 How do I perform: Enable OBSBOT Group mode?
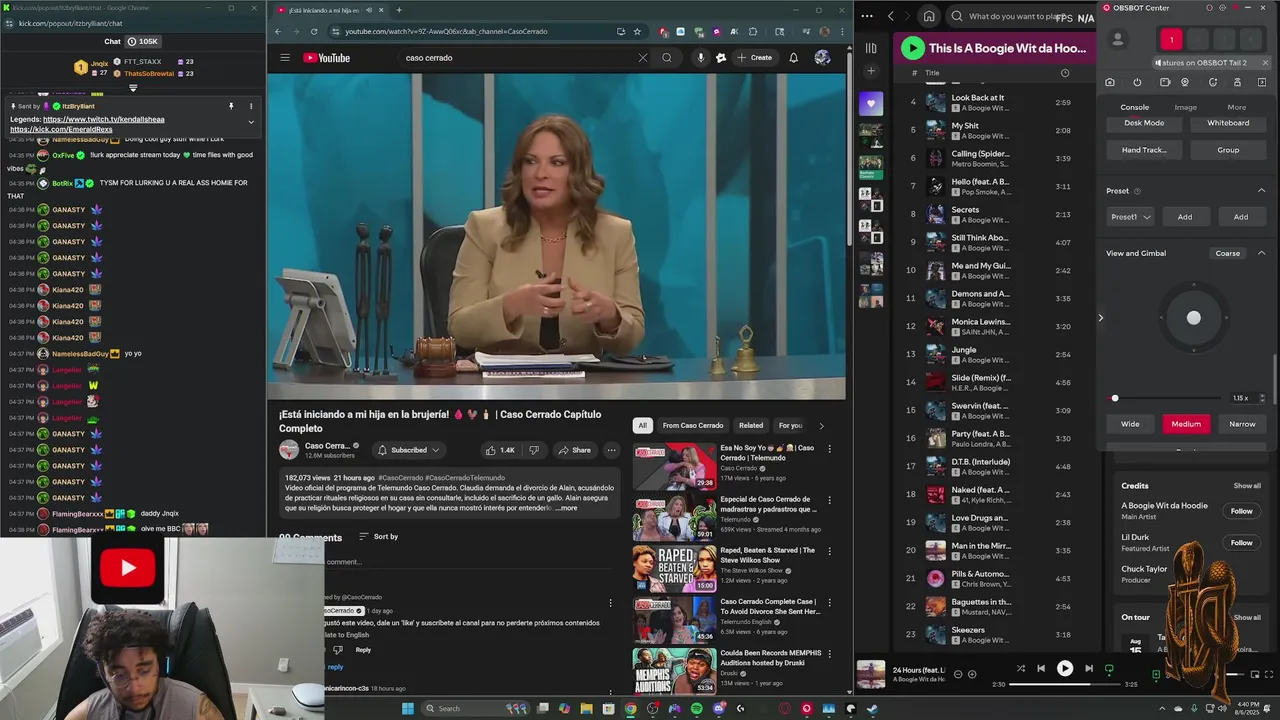(x=1228, y=150)
